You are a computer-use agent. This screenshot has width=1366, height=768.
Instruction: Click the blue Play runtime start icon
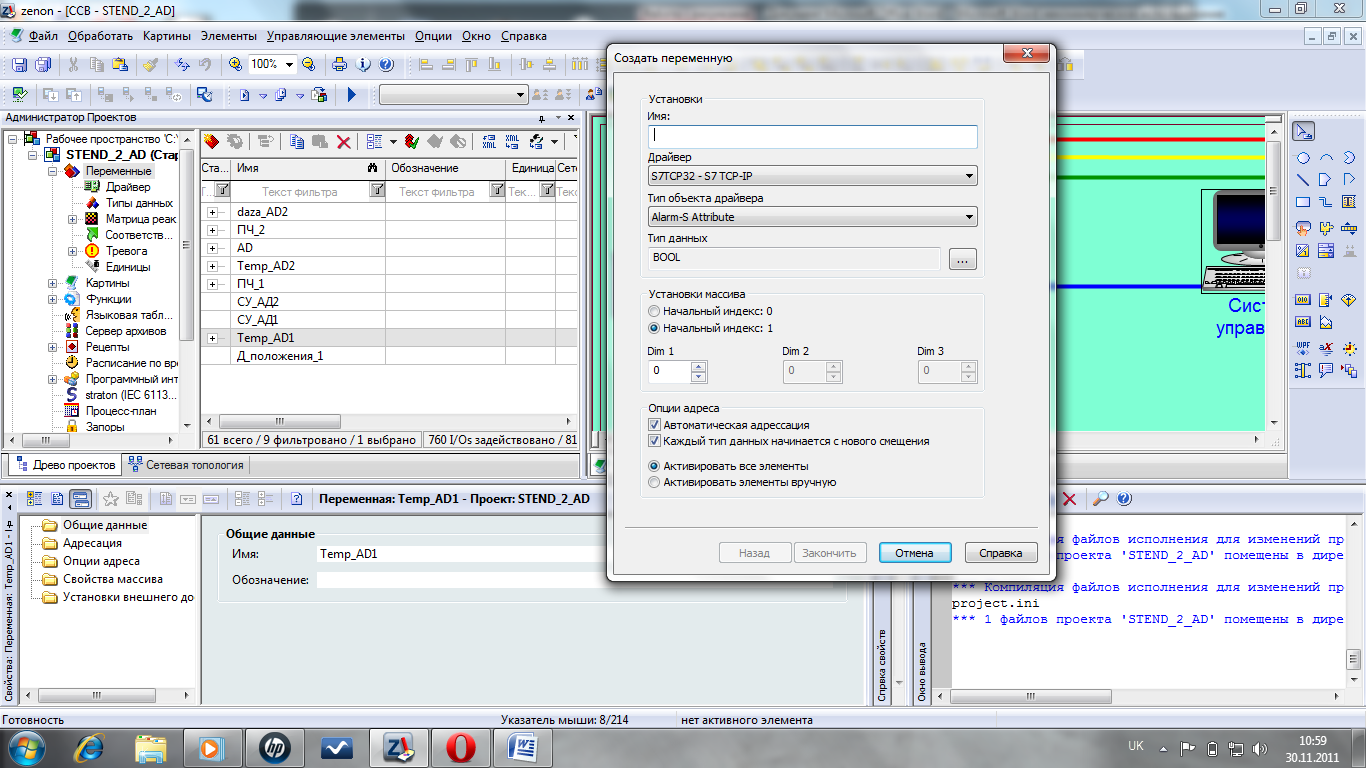click(x=351, y=95)
